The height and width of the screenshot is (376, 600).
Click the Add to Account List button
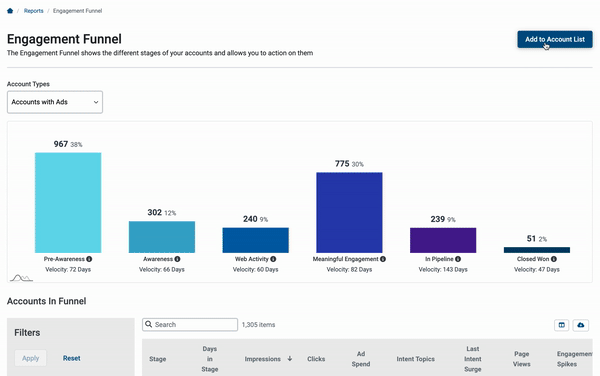coord(555,39)
